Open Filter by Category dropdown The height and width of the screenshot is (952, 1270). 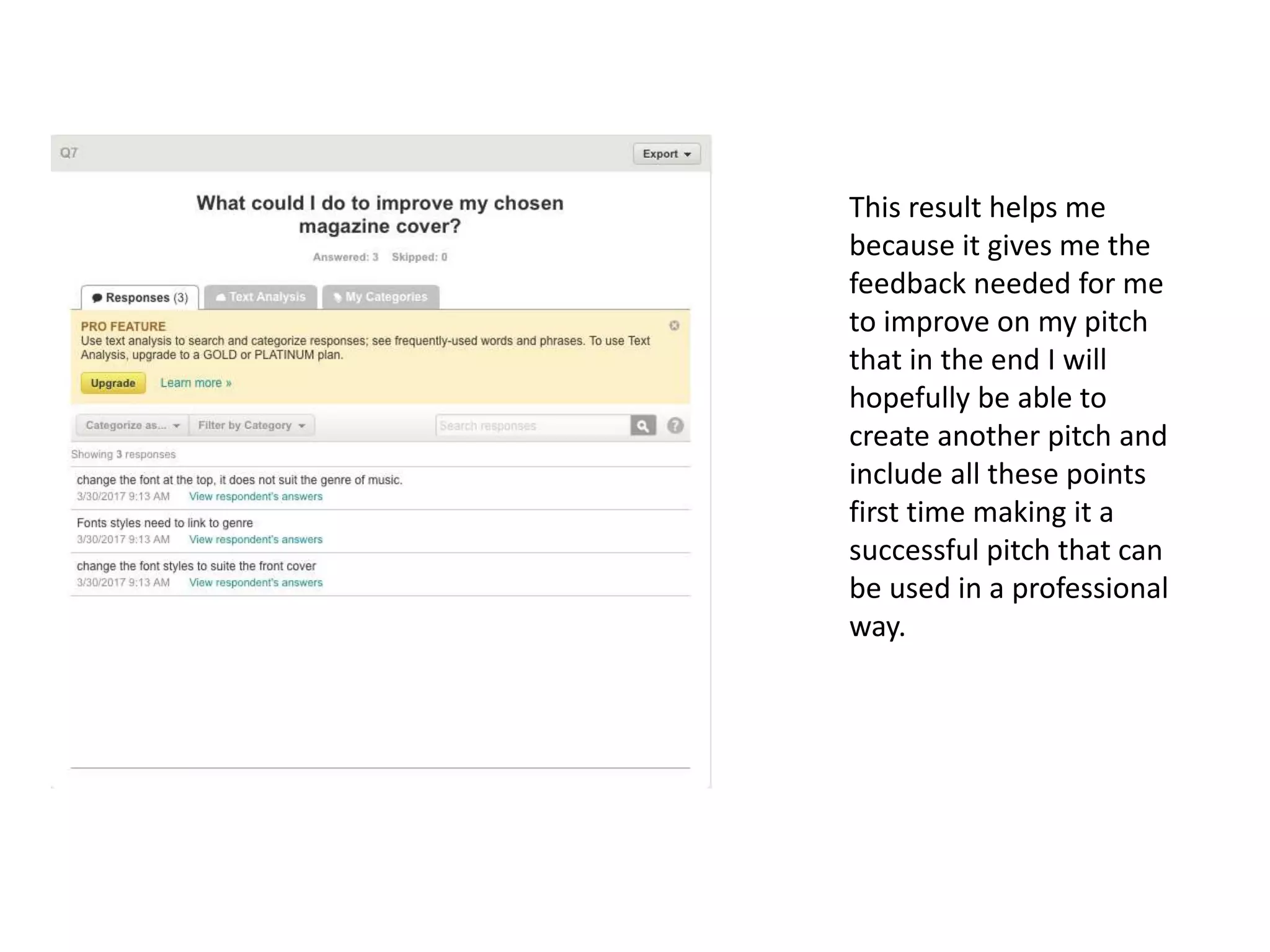[x=251, y=426]
